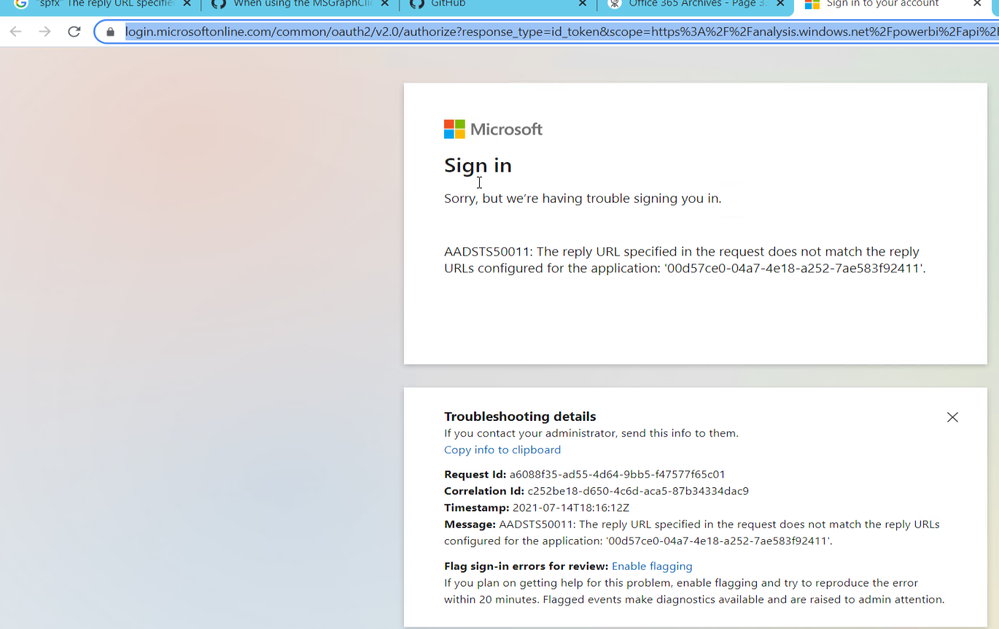Click the 'Copy info to clipboard' link
Screen dimensions: 999x629
[x=502, y=450]
